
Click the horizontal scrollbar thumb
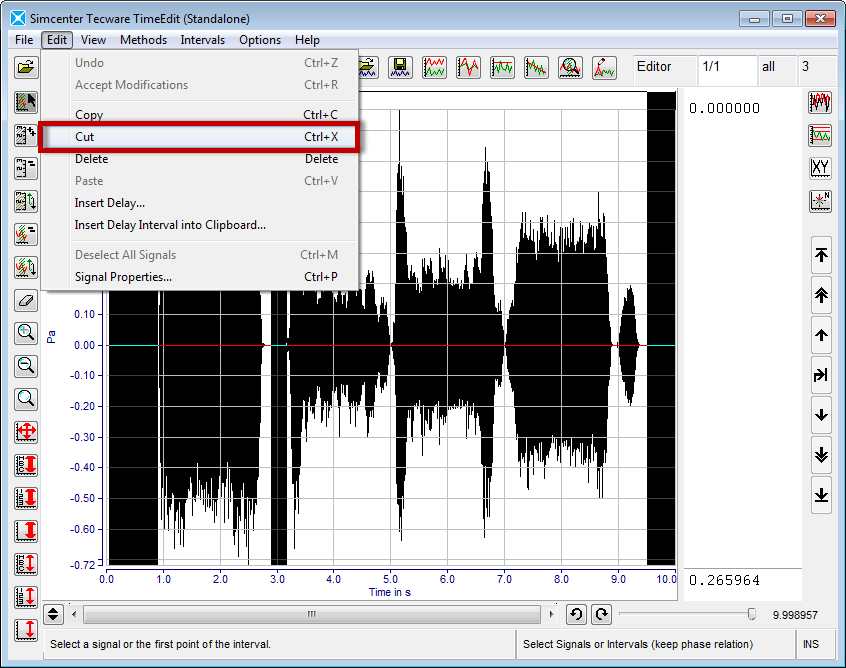(x=312, y=614)
